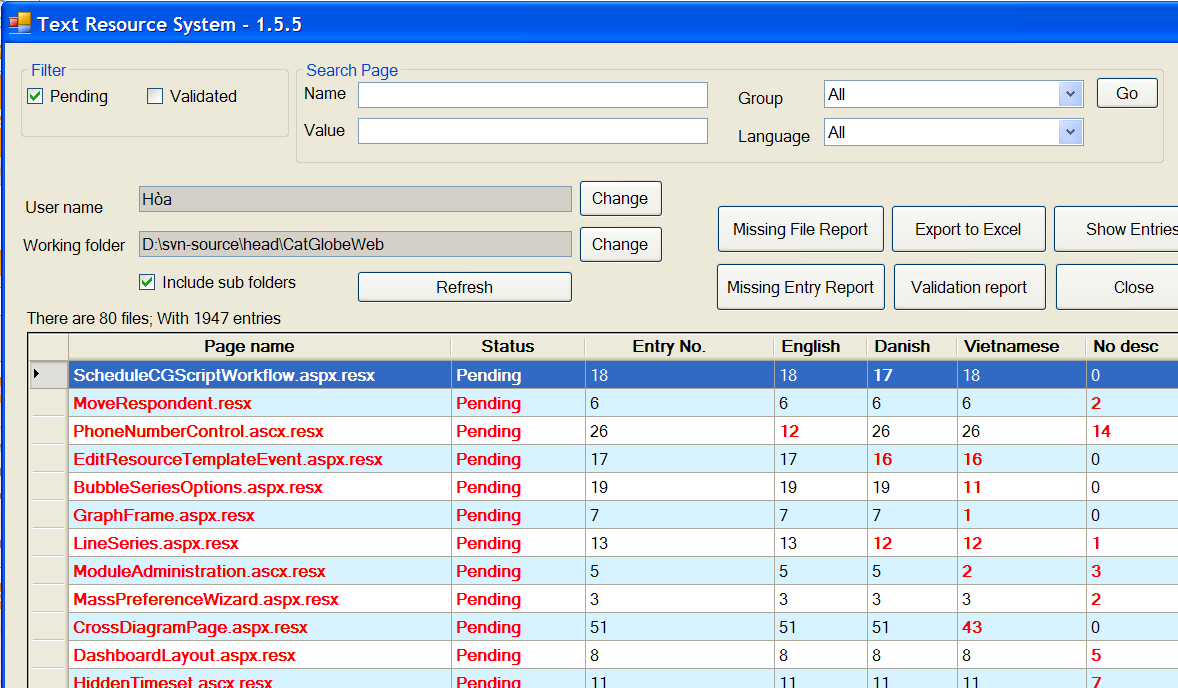Click Export to Excel button
1178x688 pixels.
pyautogui.click(x=968, y=229)
